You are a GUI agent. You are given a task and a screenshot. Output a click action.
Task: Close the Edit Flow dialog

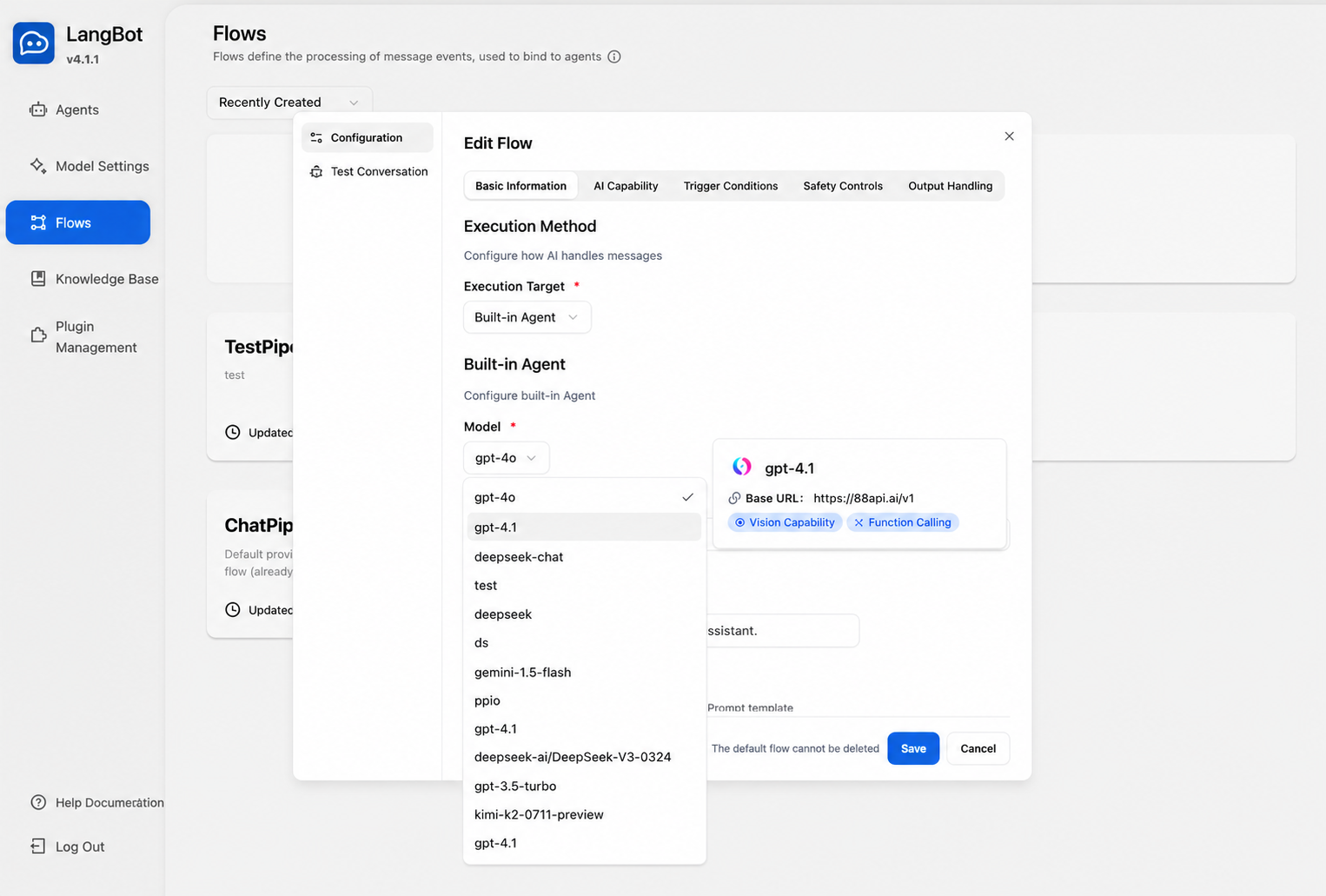click(x=1009, y=136)
